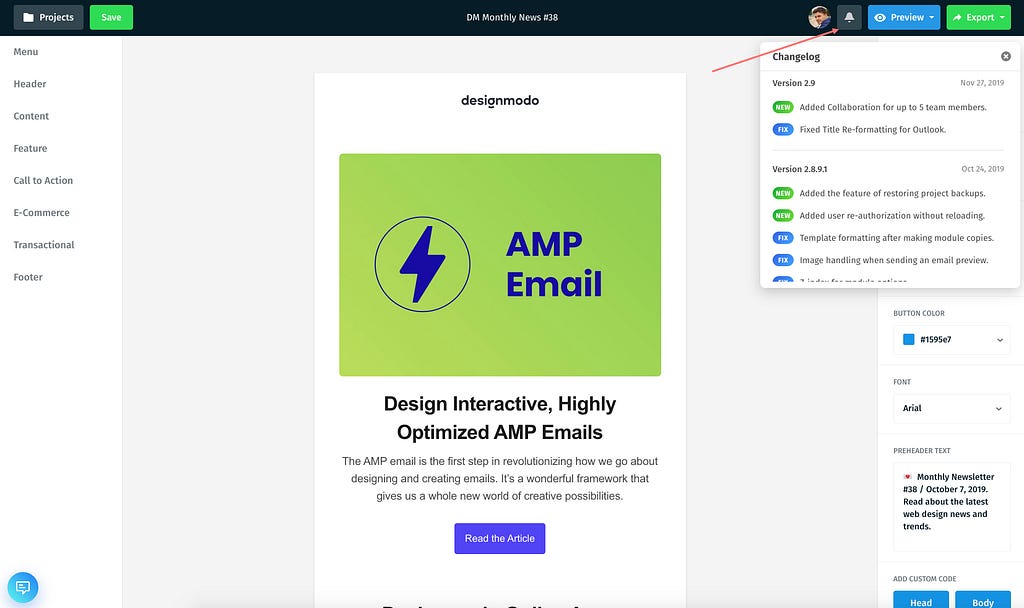Click NEW badge beside restoring backups entry
This screenshot has height=608, width=1024.
783,193
